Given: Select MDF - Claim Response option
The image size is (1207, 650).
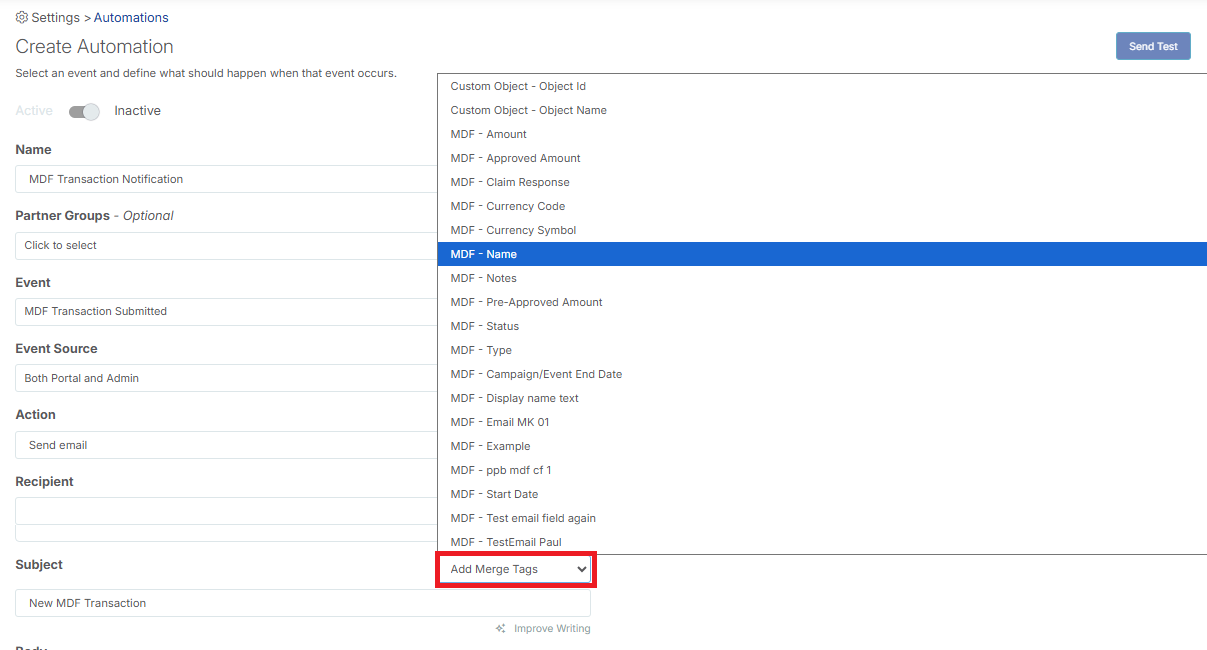Looking at the screenshot, I should pyautogui.click(x=822, y=182).
